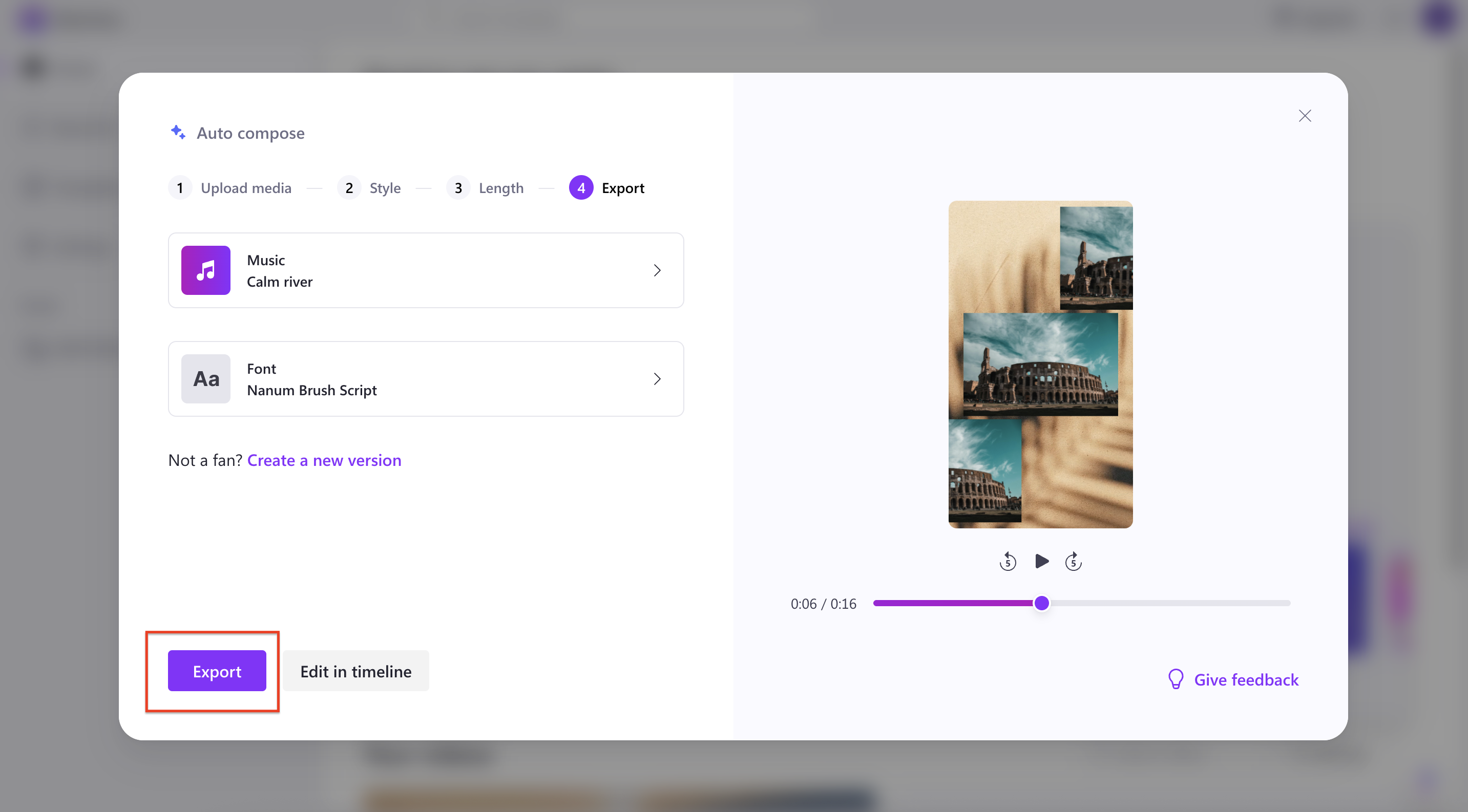Rewind the preview by 5 seconds
This screenshot has height=812, width=1468.
(1008, 561)
